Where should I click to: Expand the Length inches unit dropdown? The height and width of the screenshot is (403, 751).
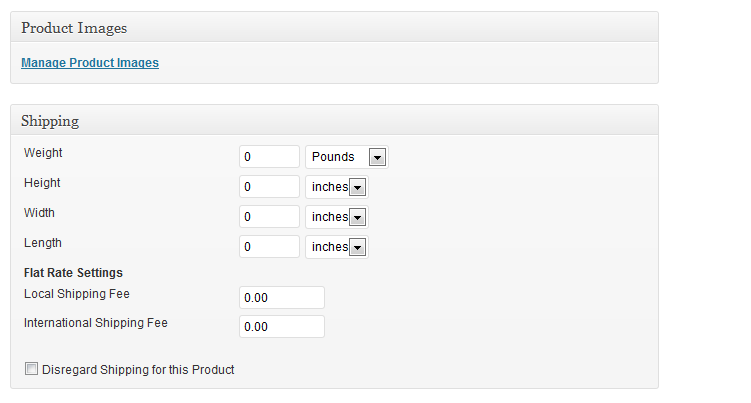[x=337, y=247]
